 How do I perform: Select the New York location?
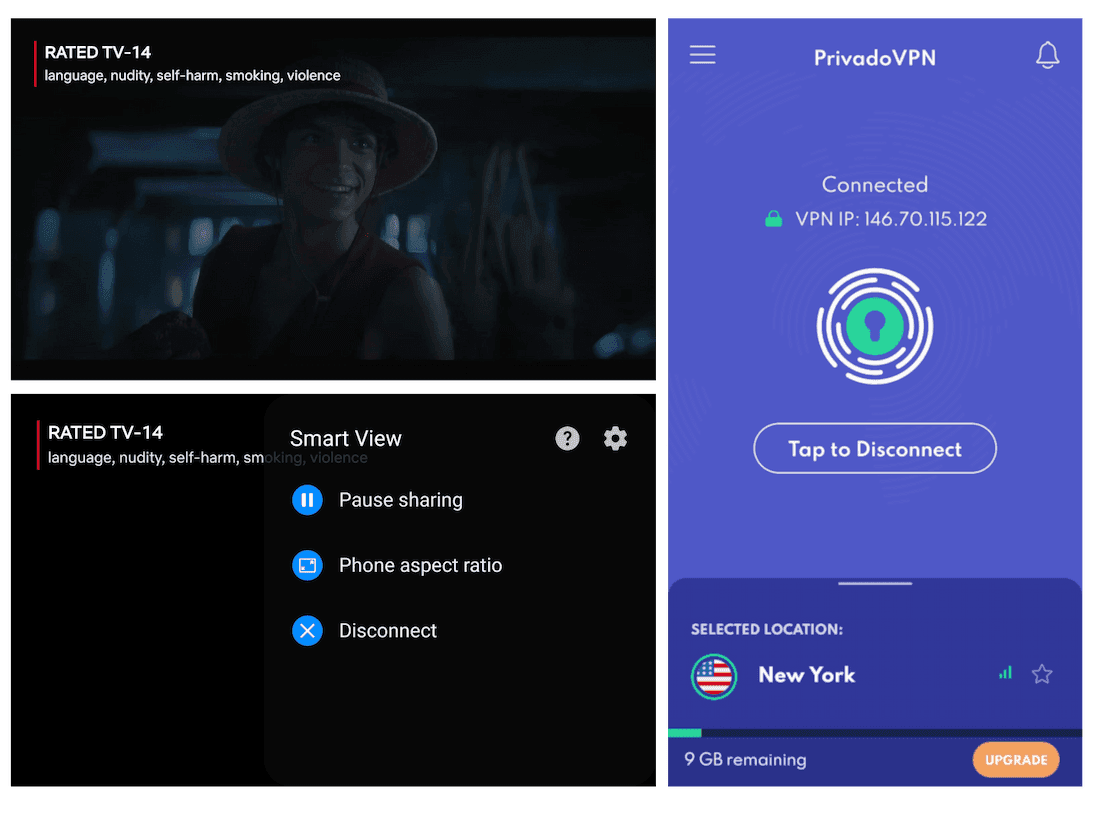pos(807,675)
